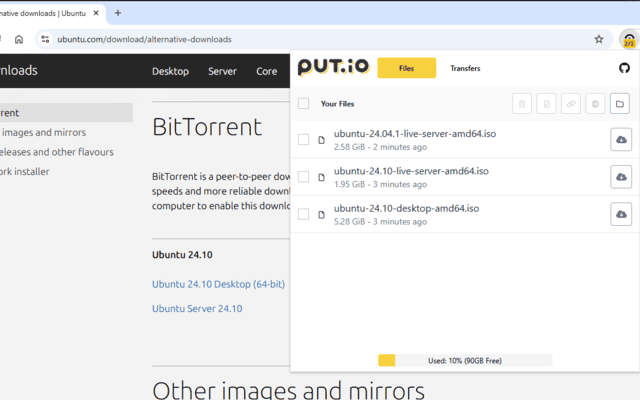The height and width of the screenshot is (400, 640).
Task: Click the new folder icon in Your Files toolbar
Action: (619, 103)
